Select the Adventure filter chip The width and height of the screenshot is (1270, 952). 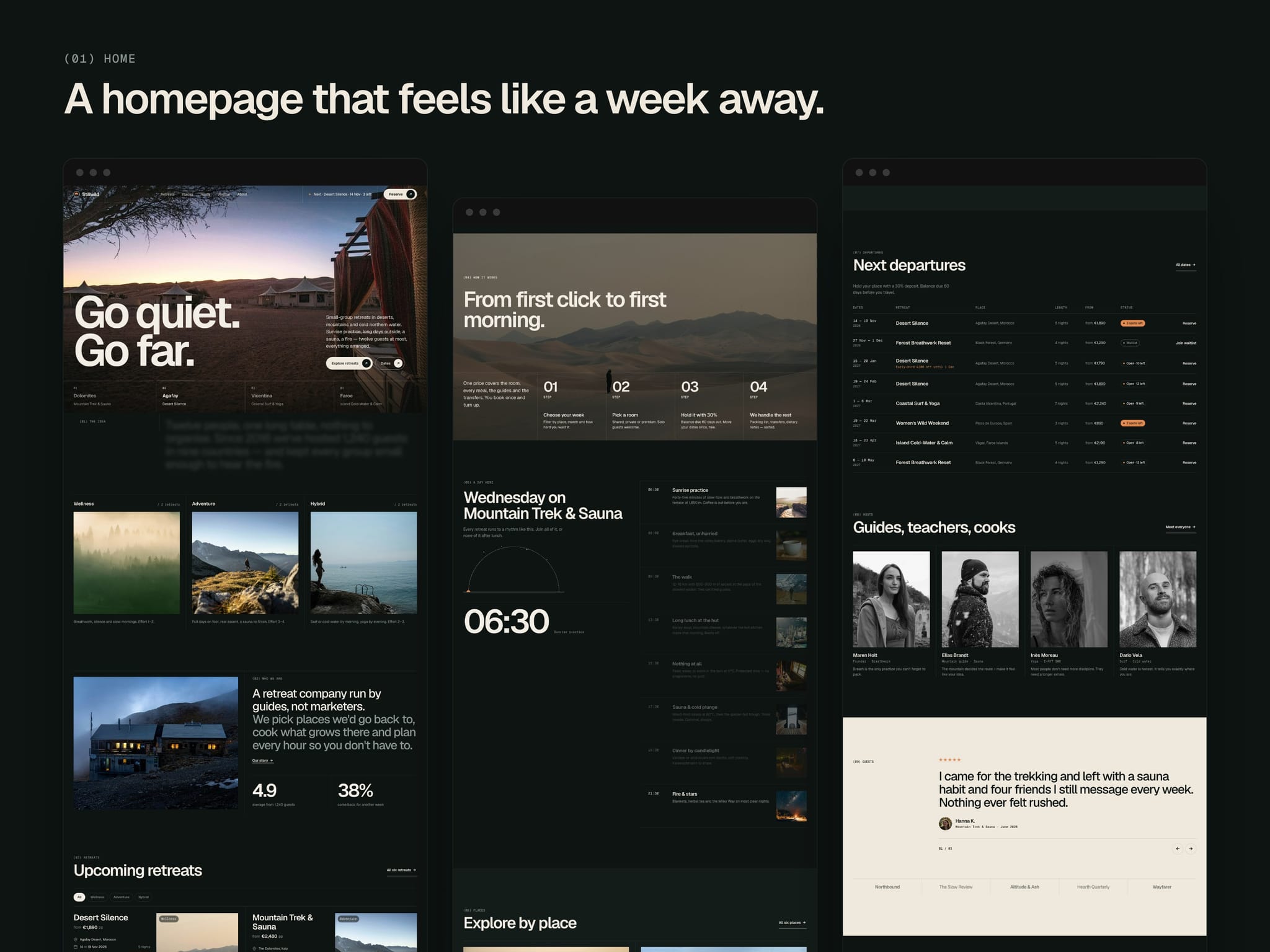point(122,897)
